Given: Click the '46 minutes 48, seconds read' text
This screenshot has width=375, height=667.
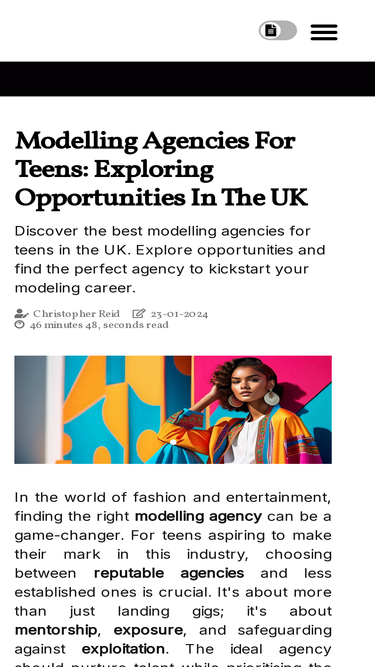Looking at the screenshot, I should tap(99, 325).
